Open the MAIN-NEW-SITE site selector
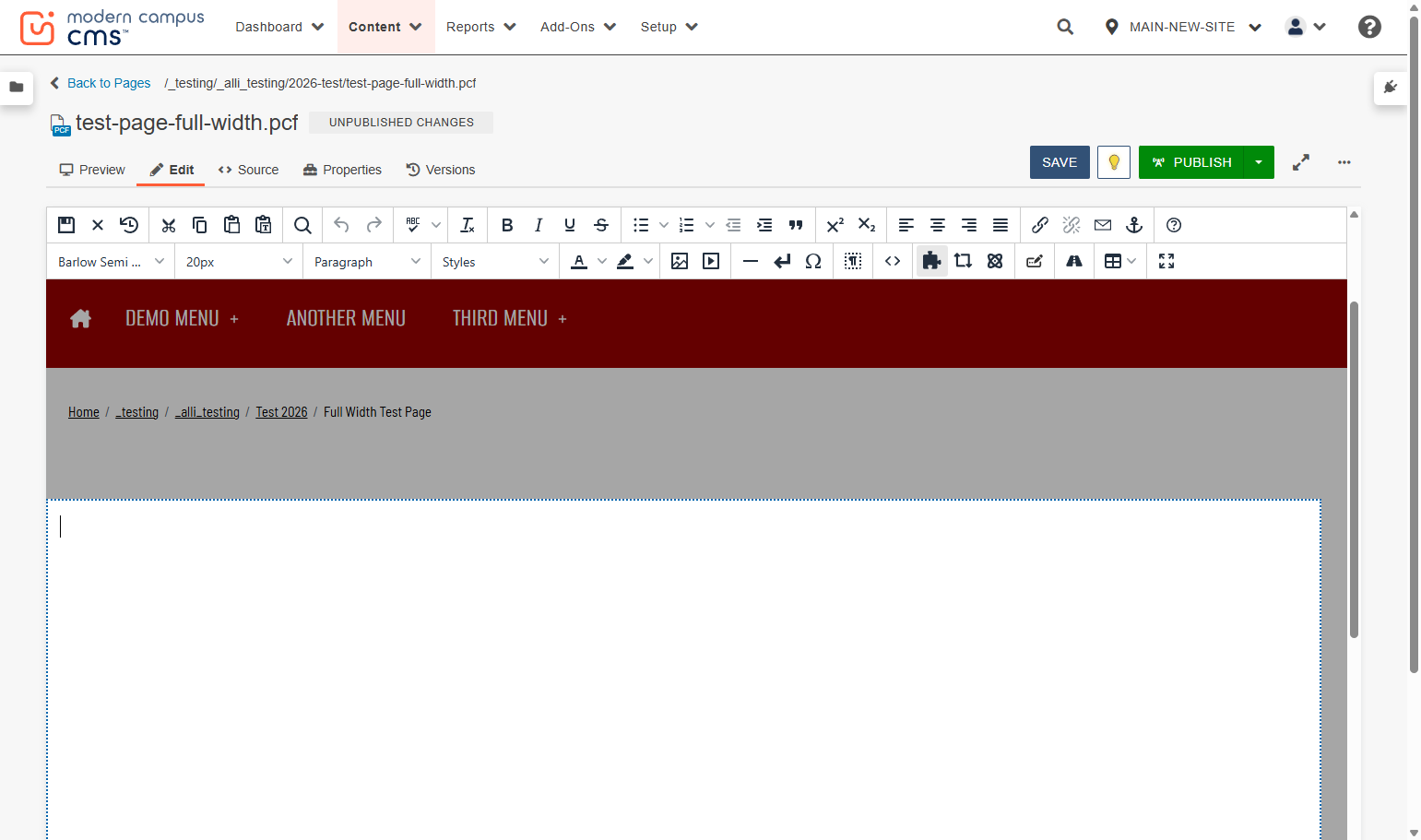Screen dimensions: 1421x840 [1183, 27]
